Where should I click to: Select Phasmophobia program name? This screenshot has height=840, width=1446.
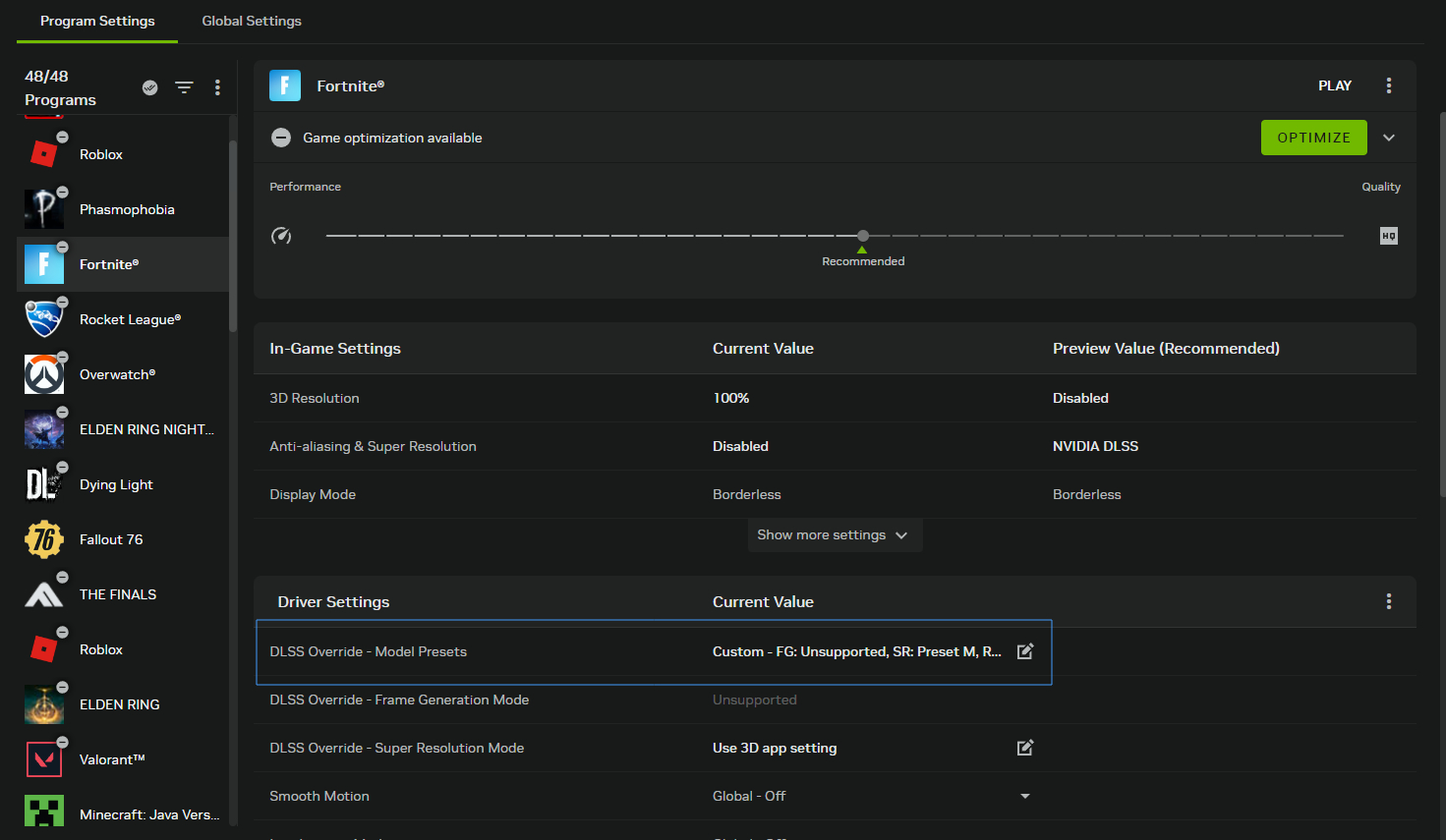127,209
